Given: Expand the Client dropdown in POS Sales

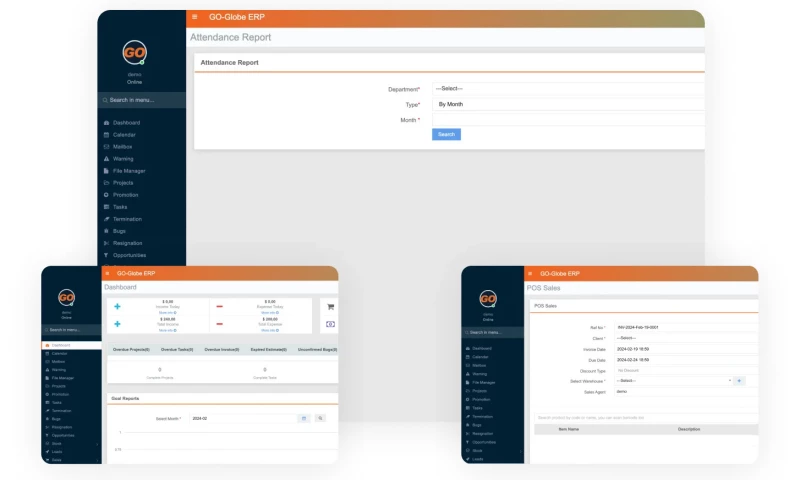Looking at the screenshot, I should point(685,338).
